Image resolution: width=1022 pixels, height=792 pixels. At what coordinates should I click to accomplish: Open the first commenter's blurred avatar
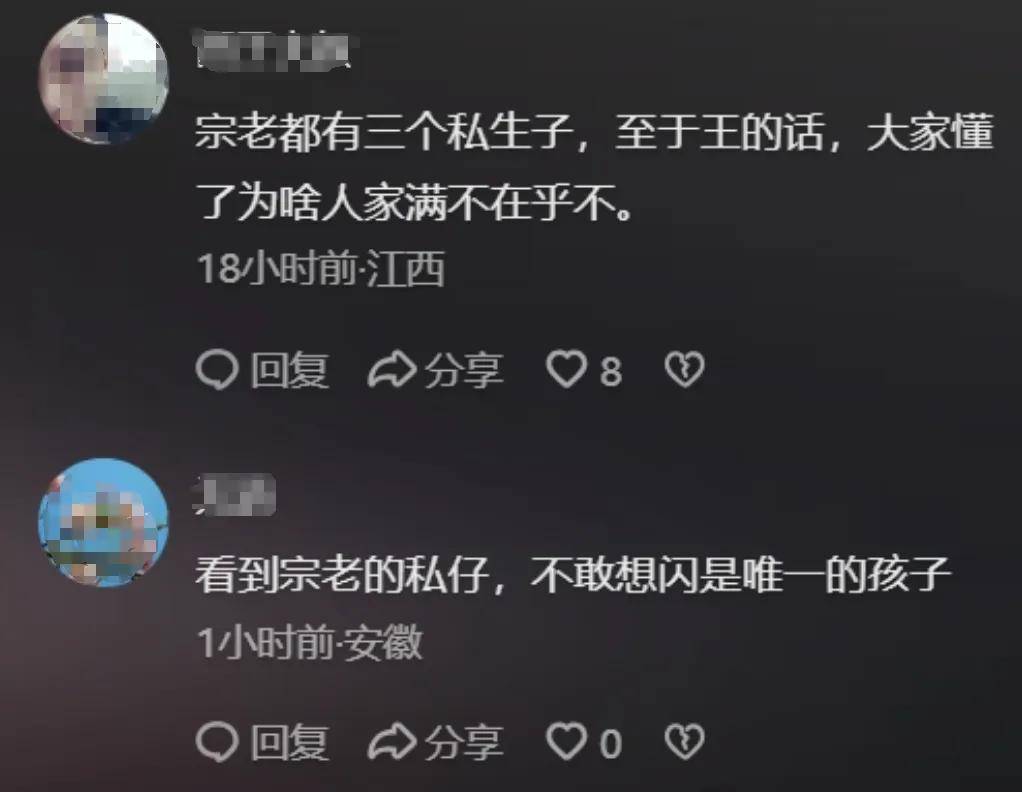click(104, 78)
